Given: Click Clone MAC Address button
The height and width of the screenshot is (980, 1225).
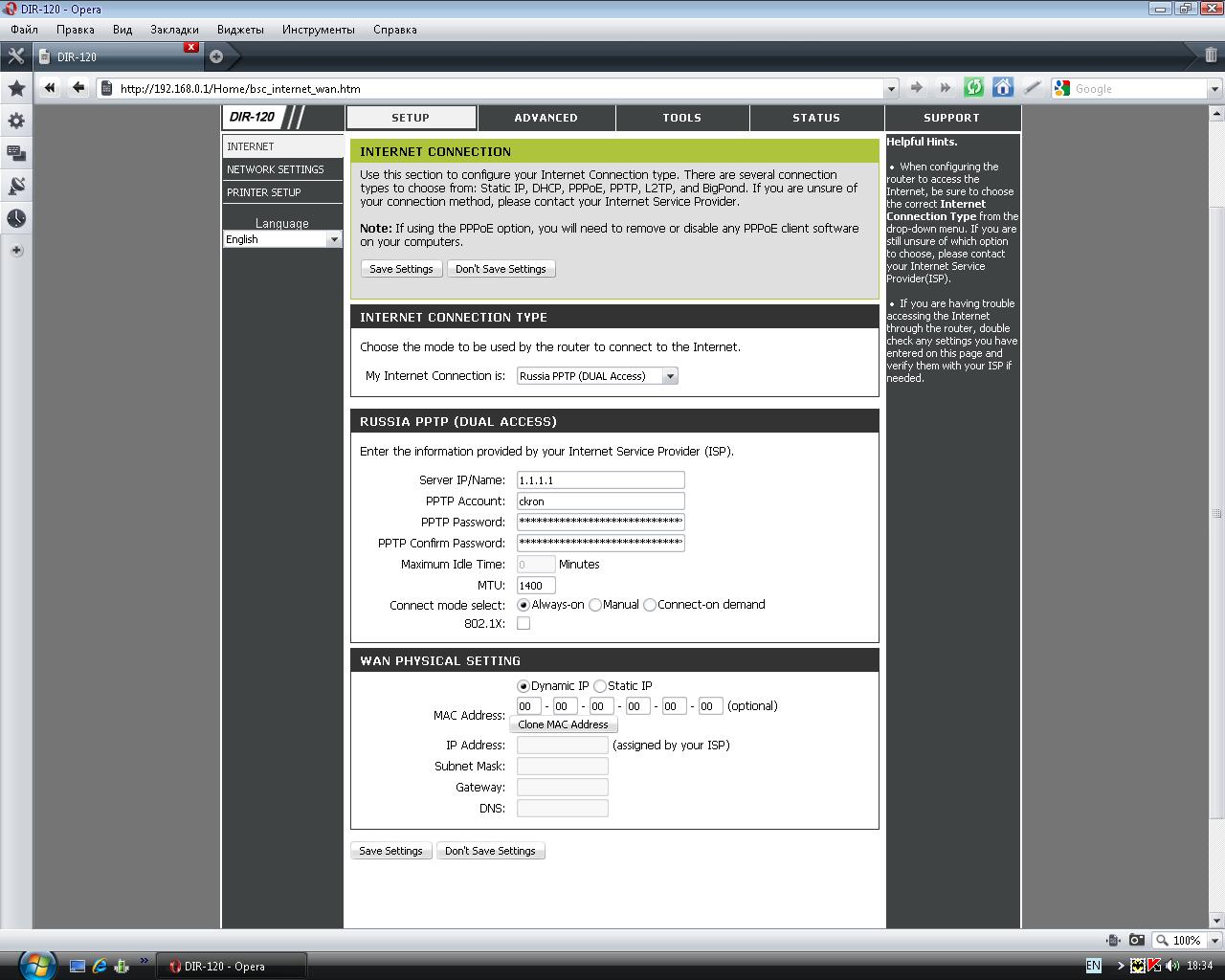Looking at the screenshot, I should coord(563,724).
